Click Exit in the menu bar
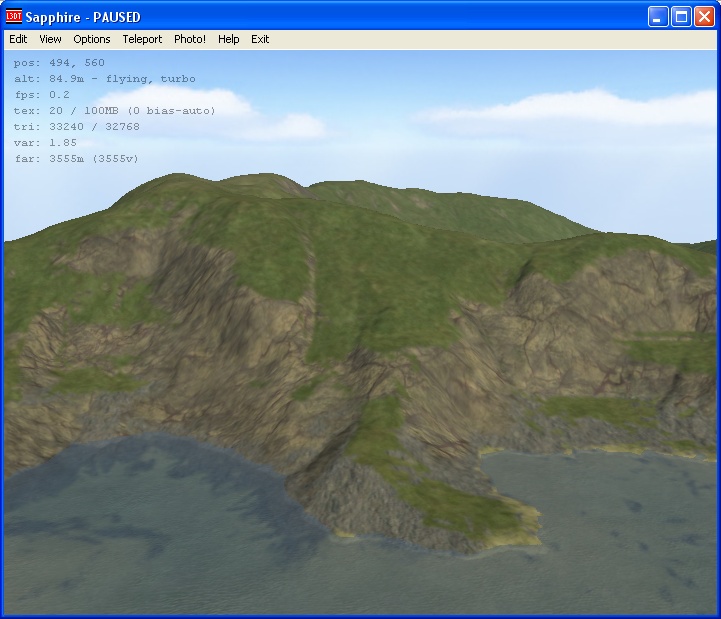The width and height of the screenshot is (721, 619). [260, 39]
